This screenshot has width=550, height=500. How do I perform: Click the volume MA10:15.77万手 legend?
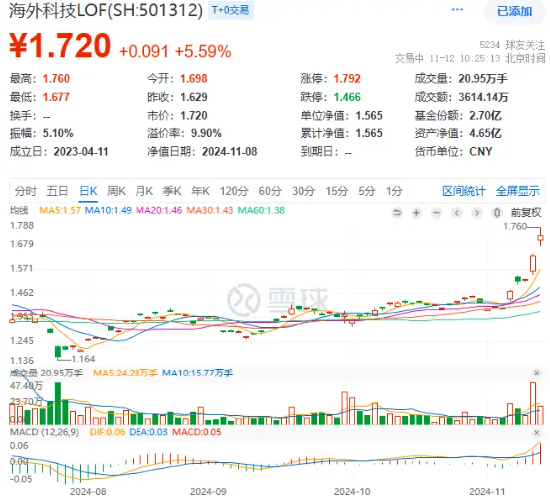197,373
